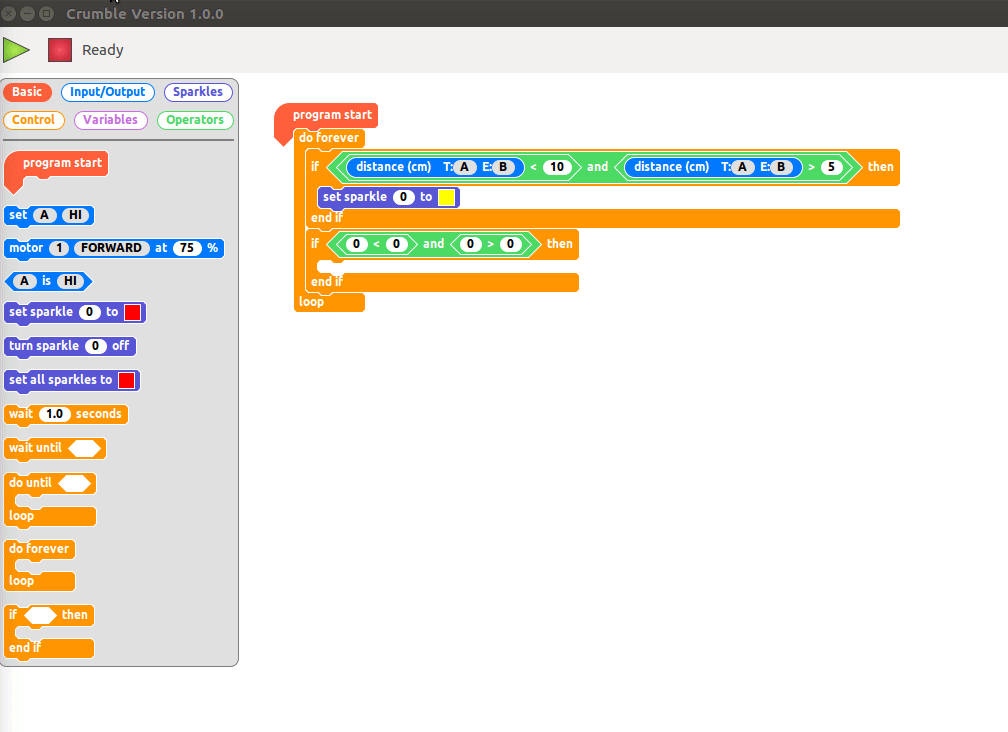Click sparkle index 0 in palette set sparkle
This screenshot has height=732, width=1008.
click(90, 312)
